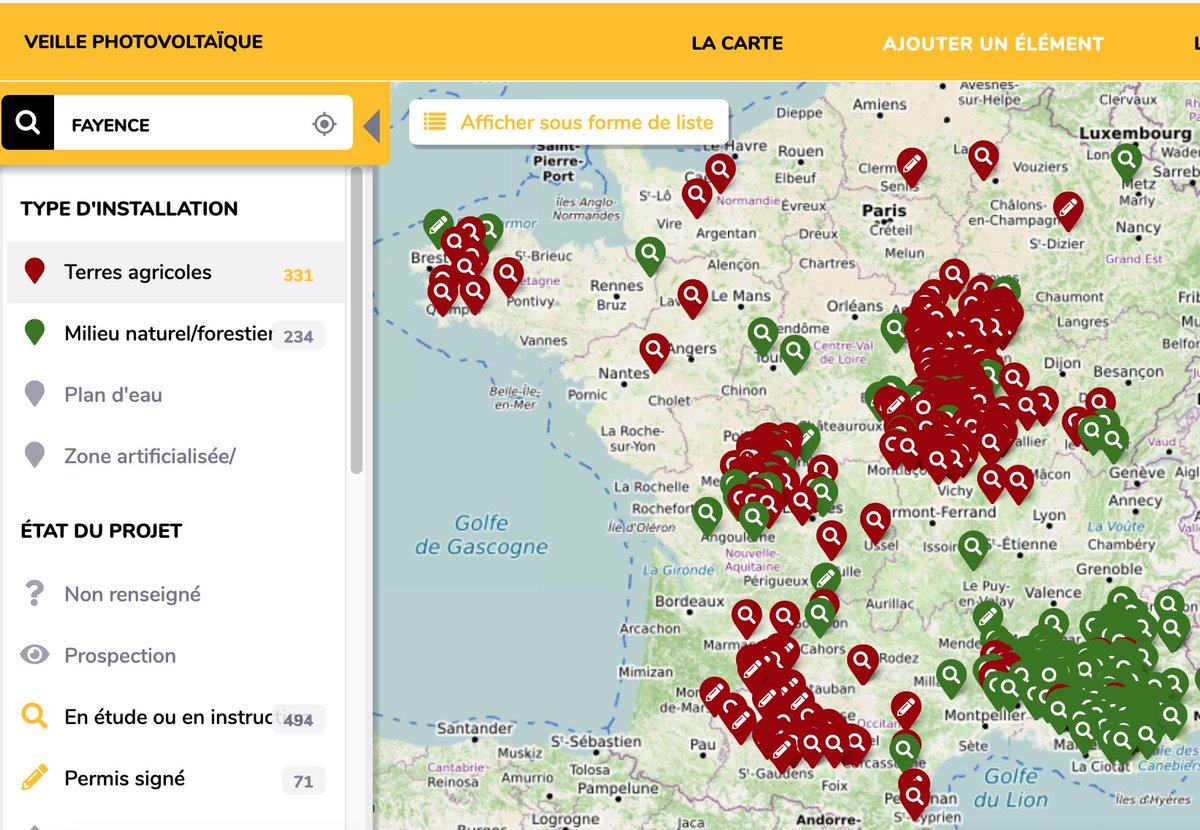Toggle the Zone artificialisée filter
The width and height of the screenshot is (1200, 830).
[x=176, y=456]
